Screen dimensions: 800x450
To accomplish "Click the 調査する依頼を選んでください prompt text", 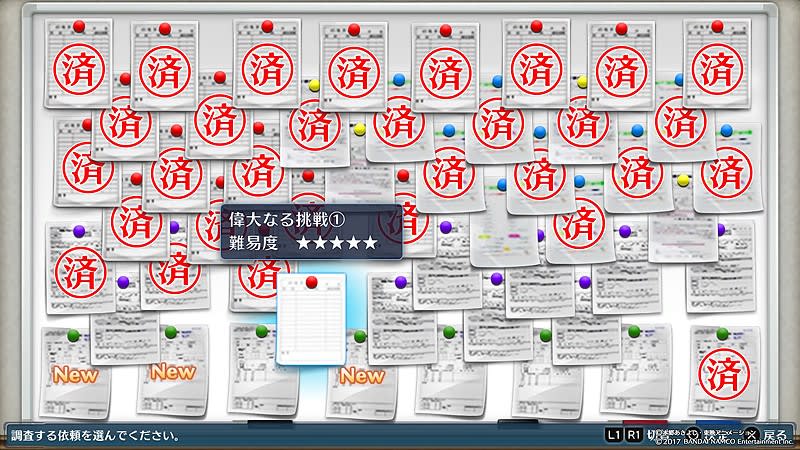I will pyautogui.click(x=95, y=436).
